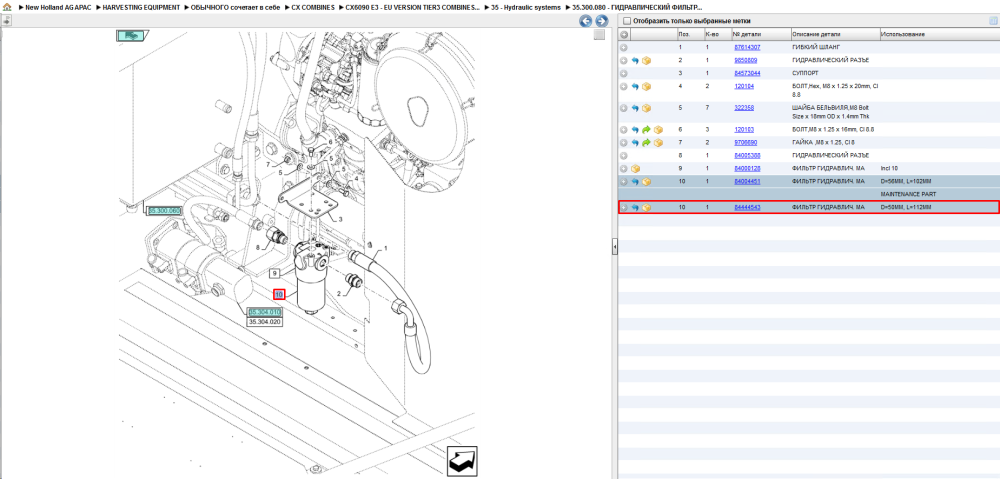1000x479 pixels.
Task: Open the 35 - Hydraulic systems breadcrumb
Action: pos(526,7)
